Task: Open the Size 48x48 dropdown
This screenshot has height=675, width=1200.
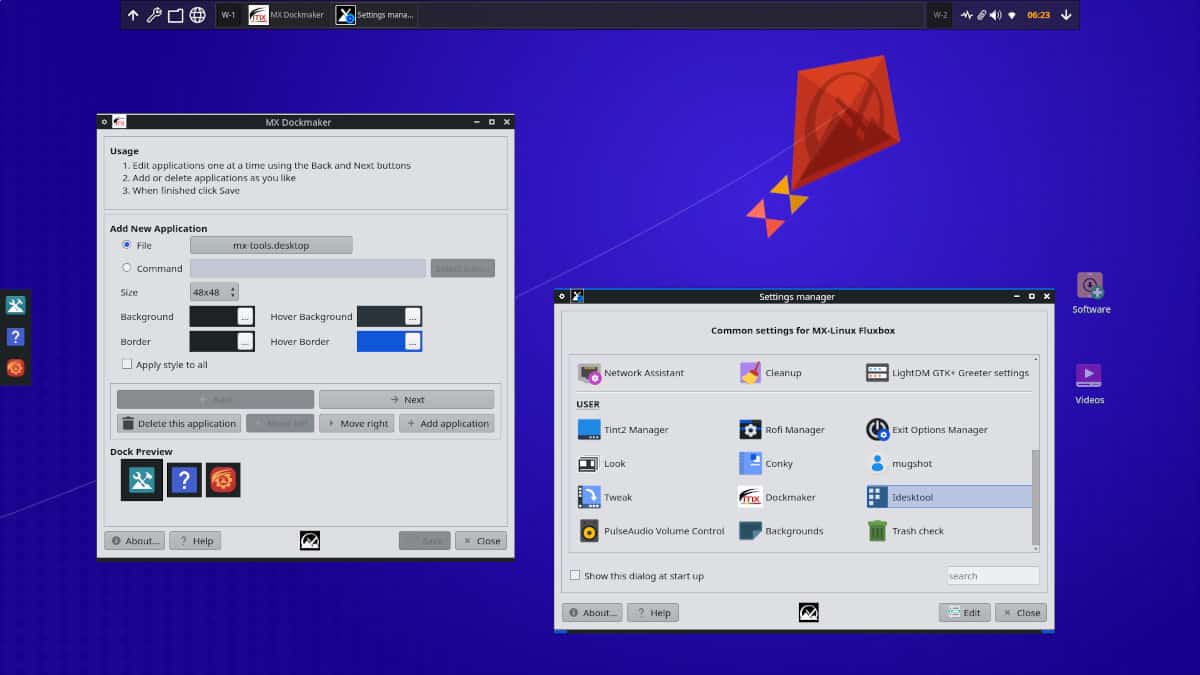Action: point(214,292)
